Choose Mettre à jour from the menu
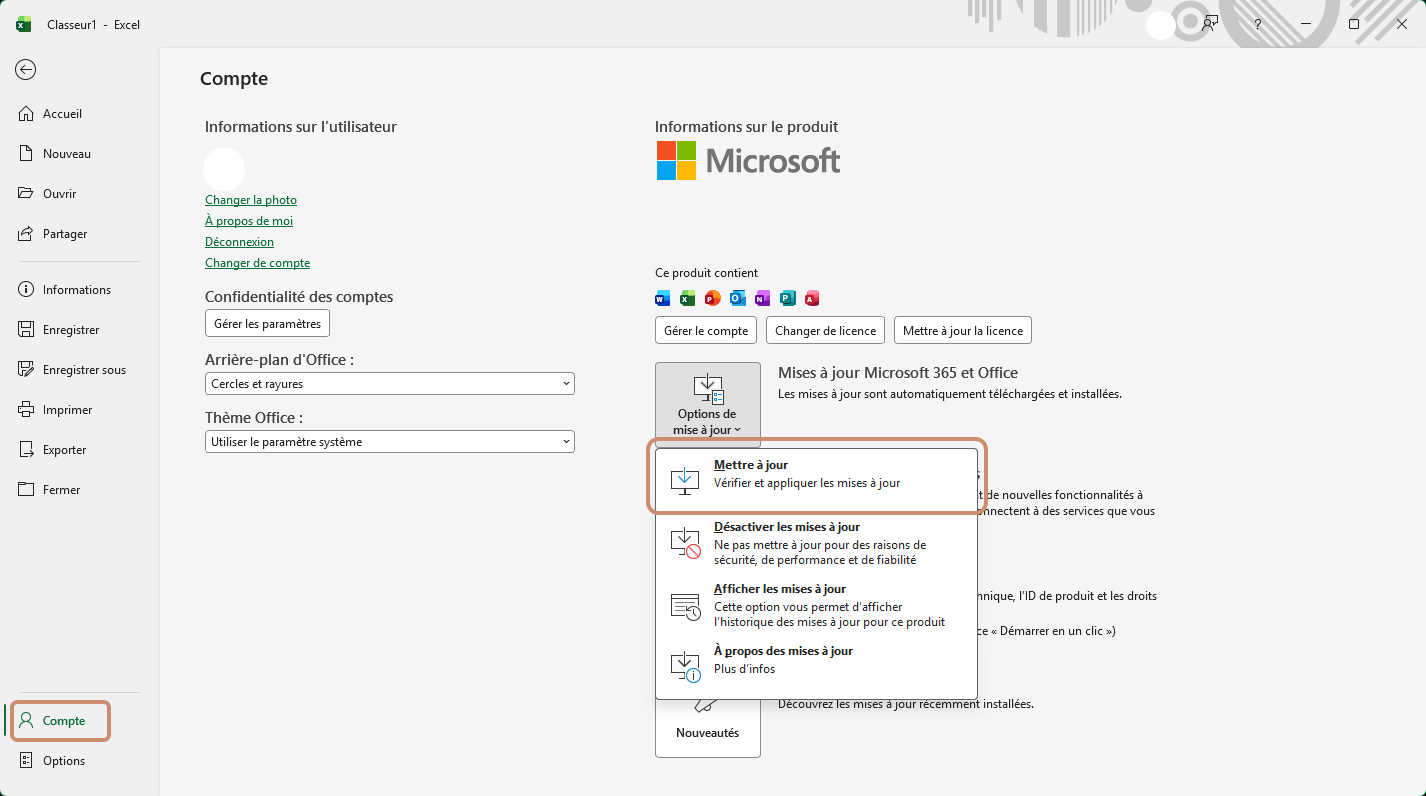Image resolution: width=1426 pixels, height=796 pixels. tap(816, 481)
